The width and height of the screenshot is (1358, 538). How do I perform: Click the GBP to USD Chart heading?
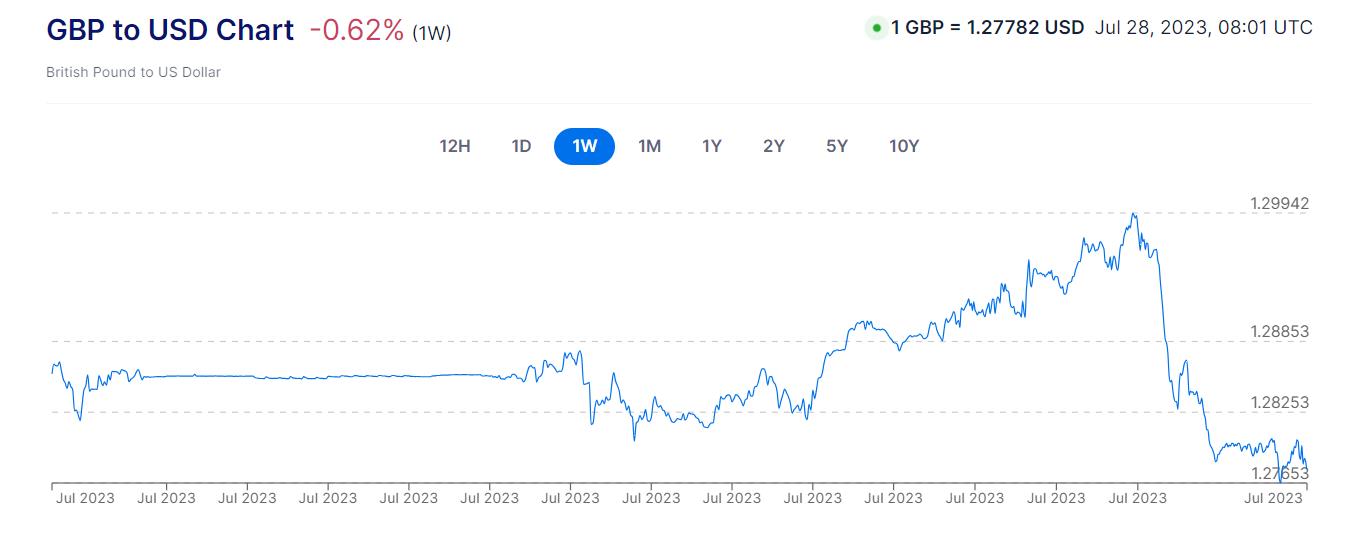click(170, 30)
